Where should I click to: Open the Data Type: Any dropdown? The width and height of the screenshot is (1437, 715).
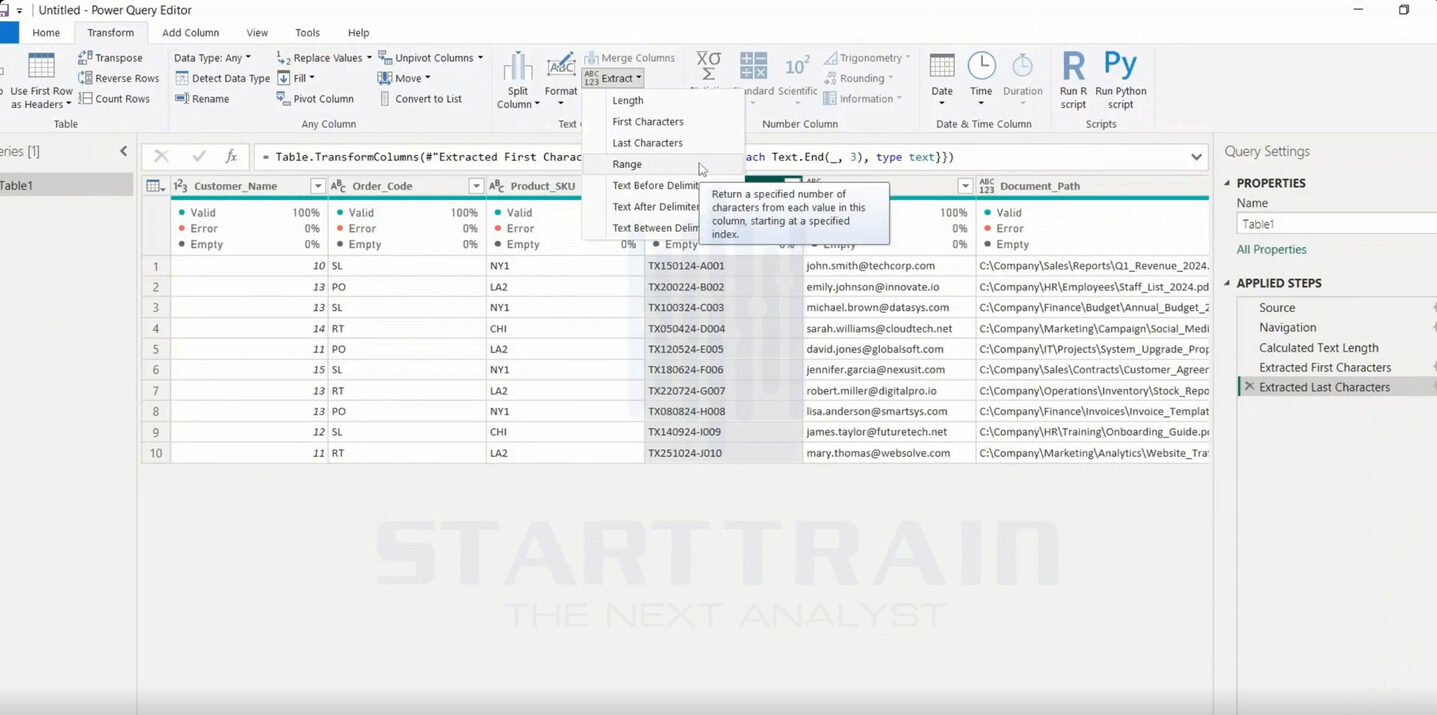pos(213,58)
